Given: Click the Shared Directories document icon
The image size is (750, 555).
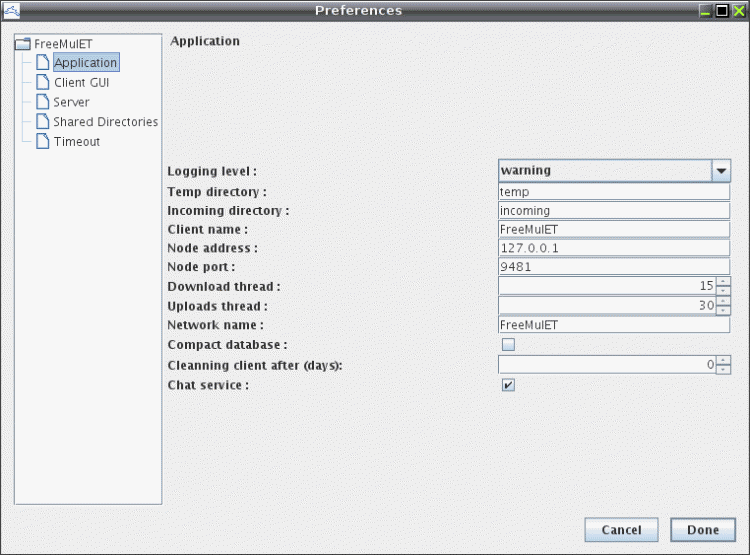Looking at the screenshot, I should 43,121.
